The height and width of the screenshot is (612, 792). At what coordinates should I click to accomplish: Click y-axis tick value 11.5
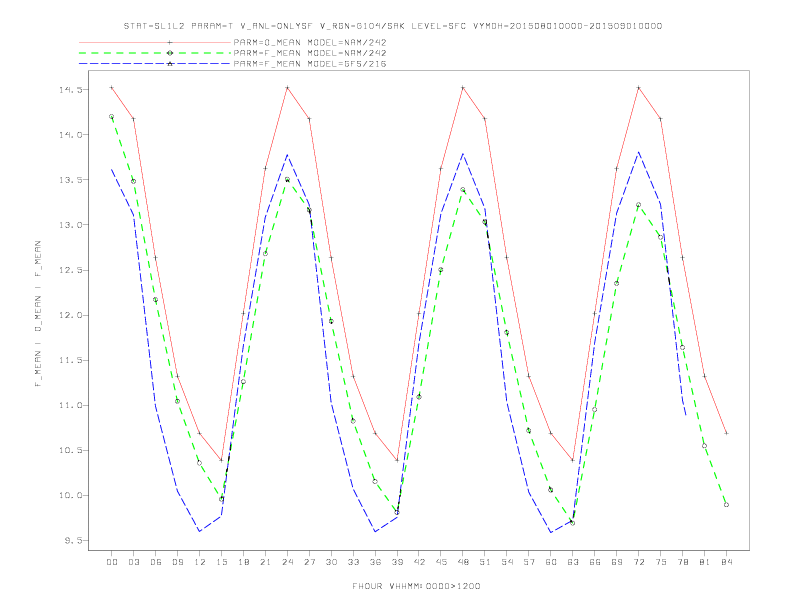coord(71,360)
